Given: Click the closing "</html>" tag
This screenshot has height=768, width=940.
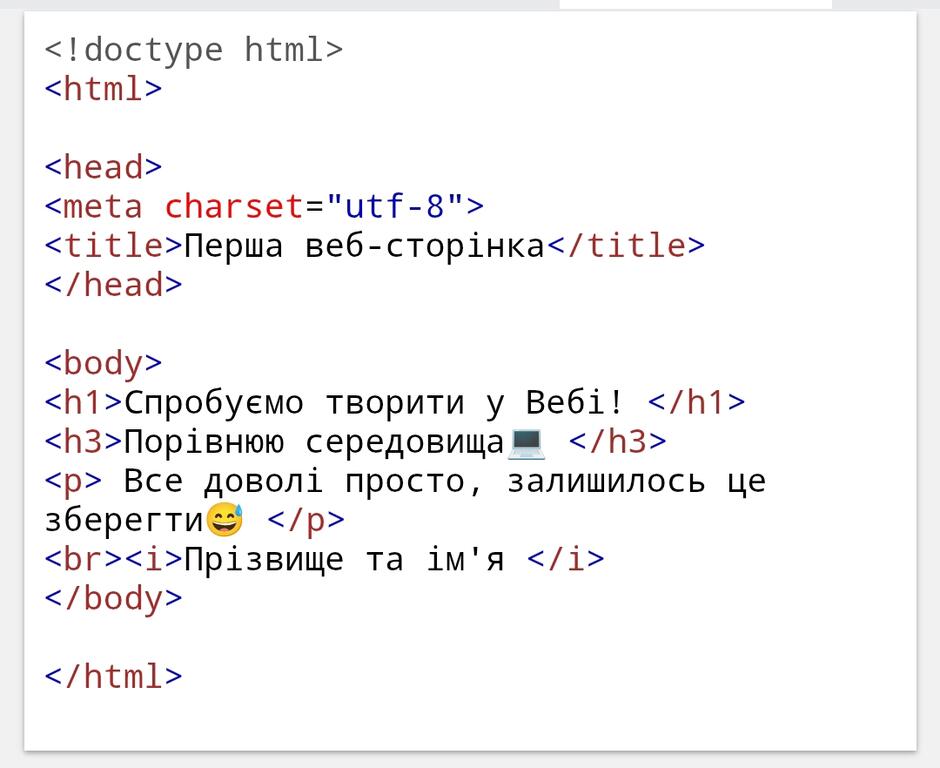Looking at the screenshot, I should (x=113, y=677).
